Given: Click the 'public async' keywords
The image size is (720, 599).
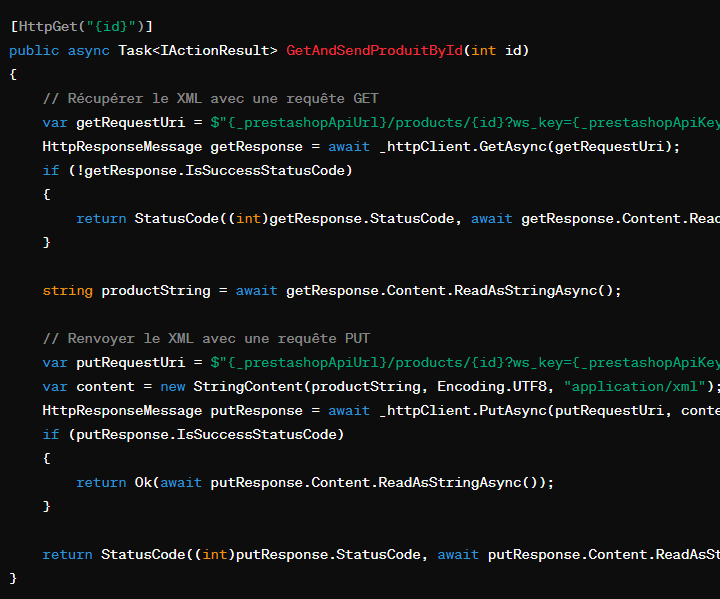Looking at the screenshot, I should (59, 51).
